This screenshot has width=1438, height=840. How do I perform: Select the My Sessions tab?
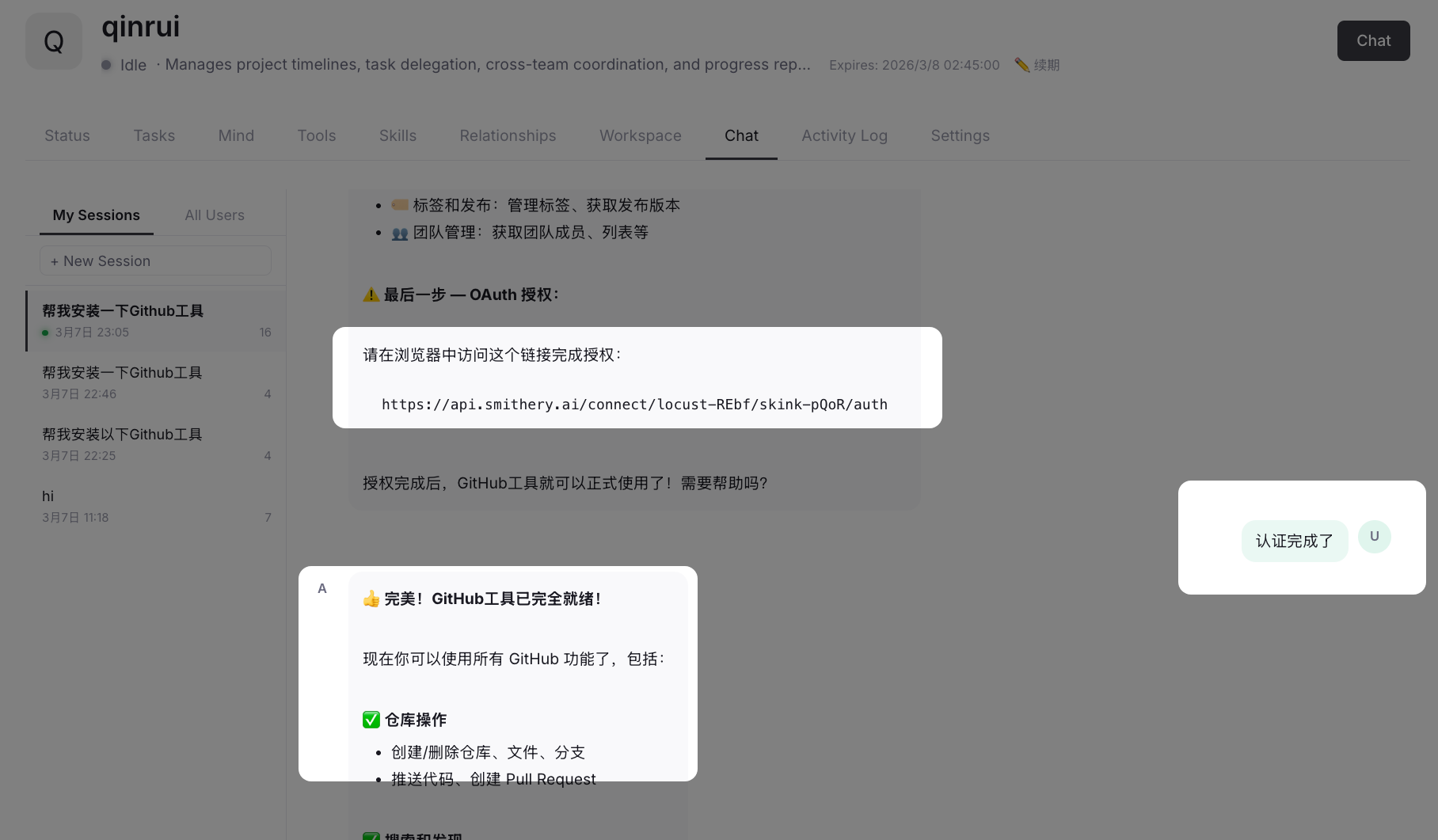click(97, 215)
